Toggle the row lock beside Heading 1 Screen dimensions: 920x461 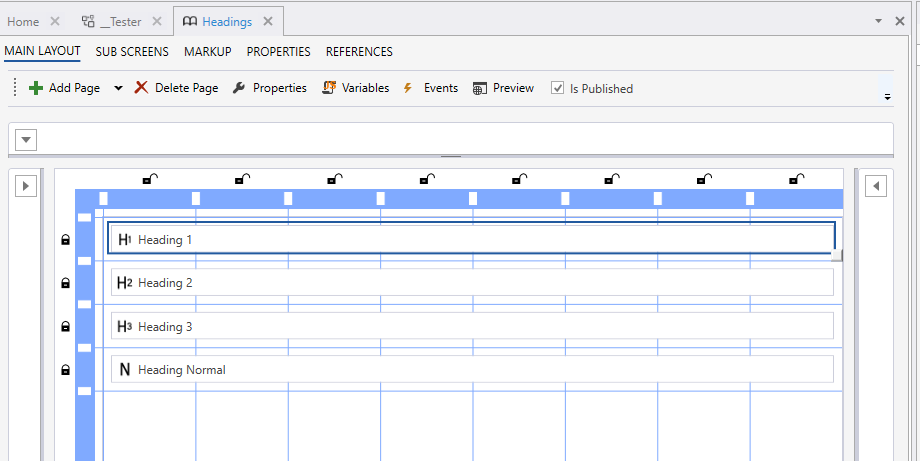(x=66, y=239)
